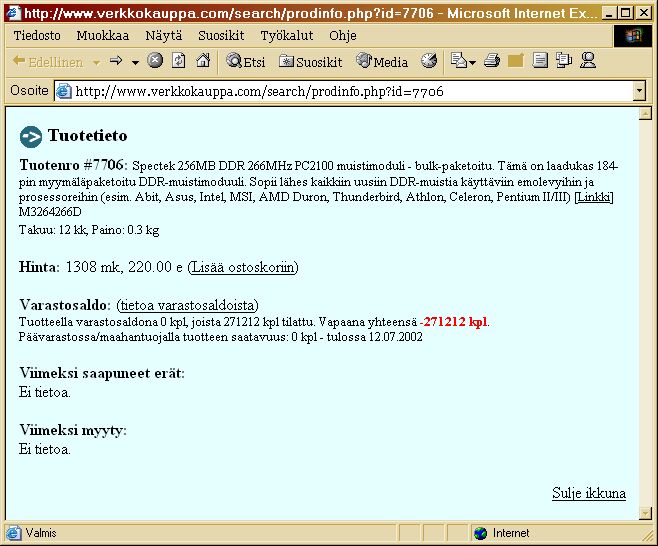658x546 pixels.
Task: Click the Valmis status bar text
Action: tap(41, 533)
